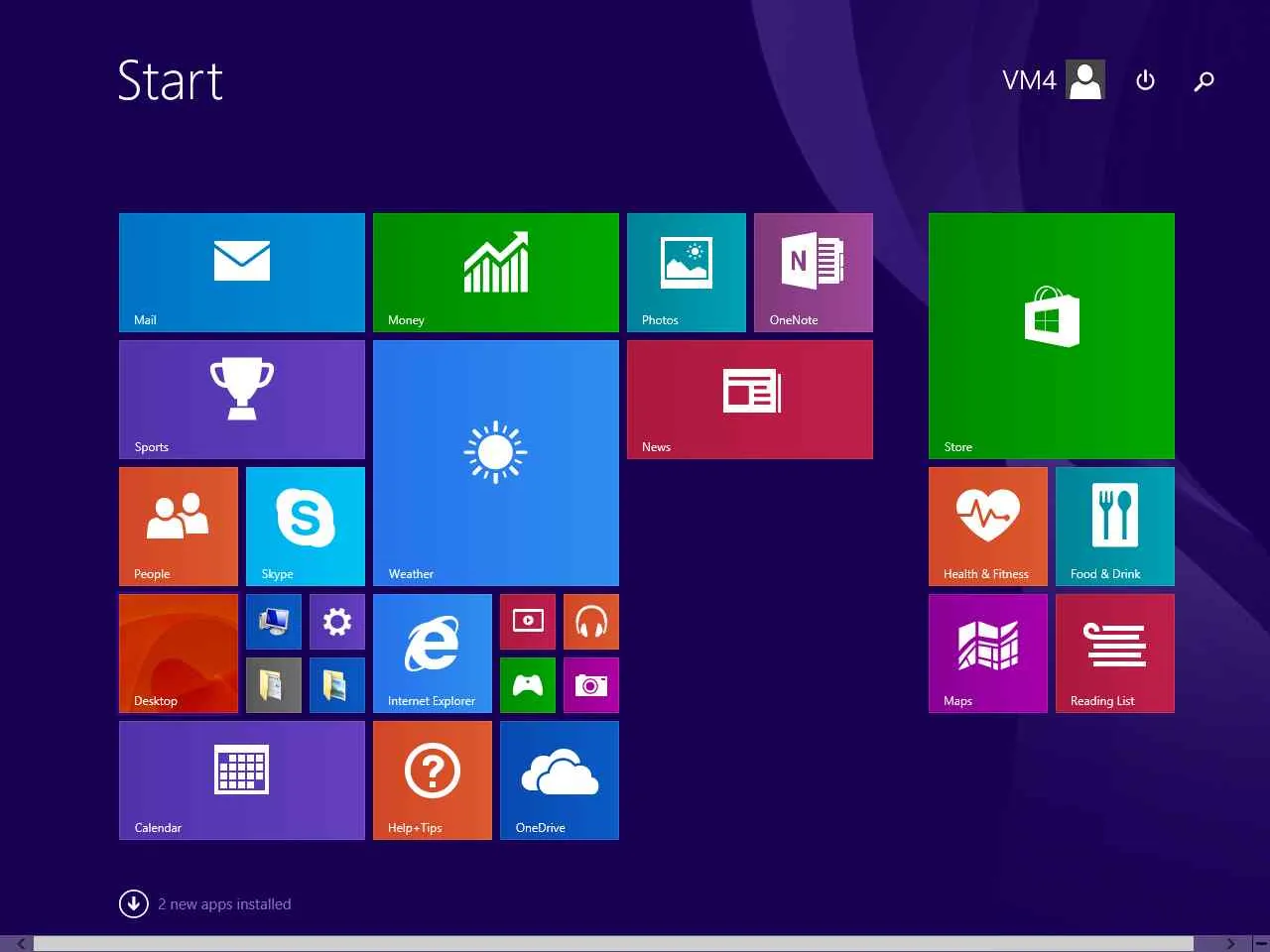Click the horizontal scrollbar left arrow
The height and width of the screenshot is (952, 1270).
[x=22, y=943]
